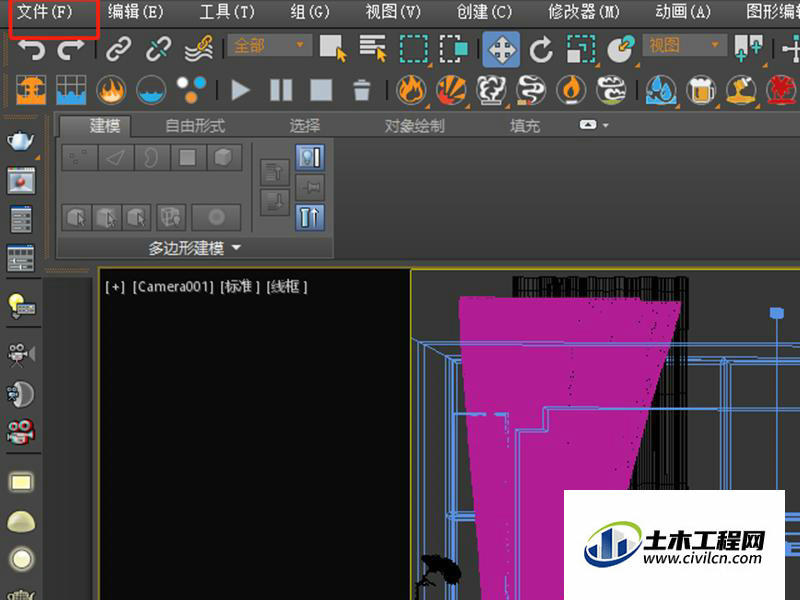Activate the Select and Scale tool
800x600 pixels.
click(x=581, y=49)
